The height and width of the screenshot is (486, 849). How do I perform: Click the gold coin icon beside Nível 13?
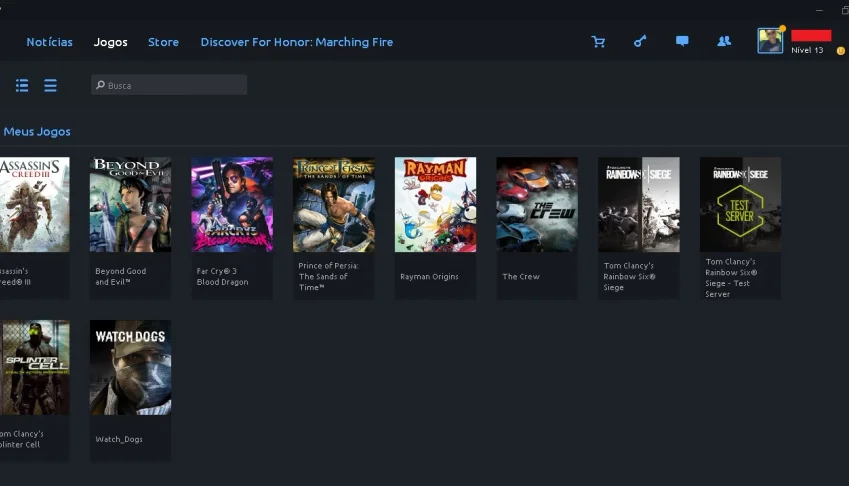point(841,51)
